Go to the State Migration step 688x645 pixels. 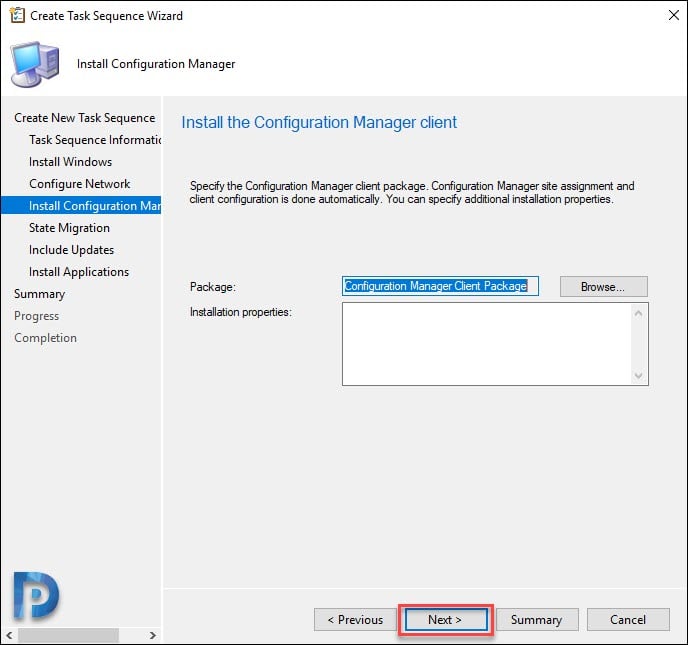69,228
